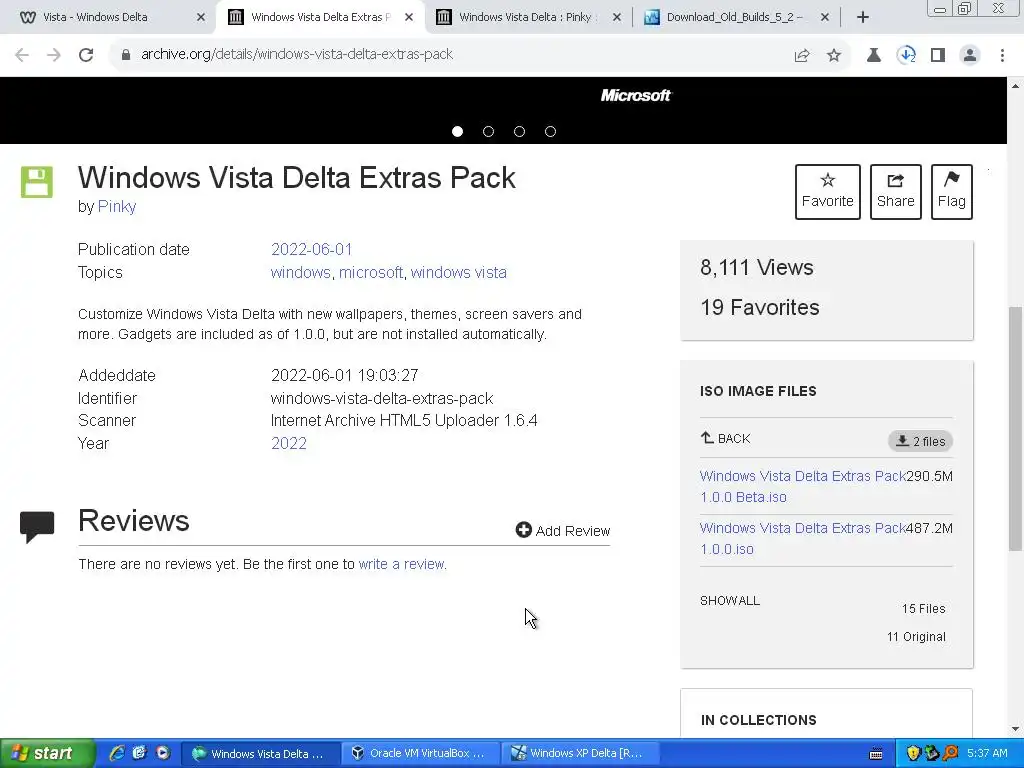Select fourth carousel dot indicator
1024x768 pixels.
(x=551, y=131)
